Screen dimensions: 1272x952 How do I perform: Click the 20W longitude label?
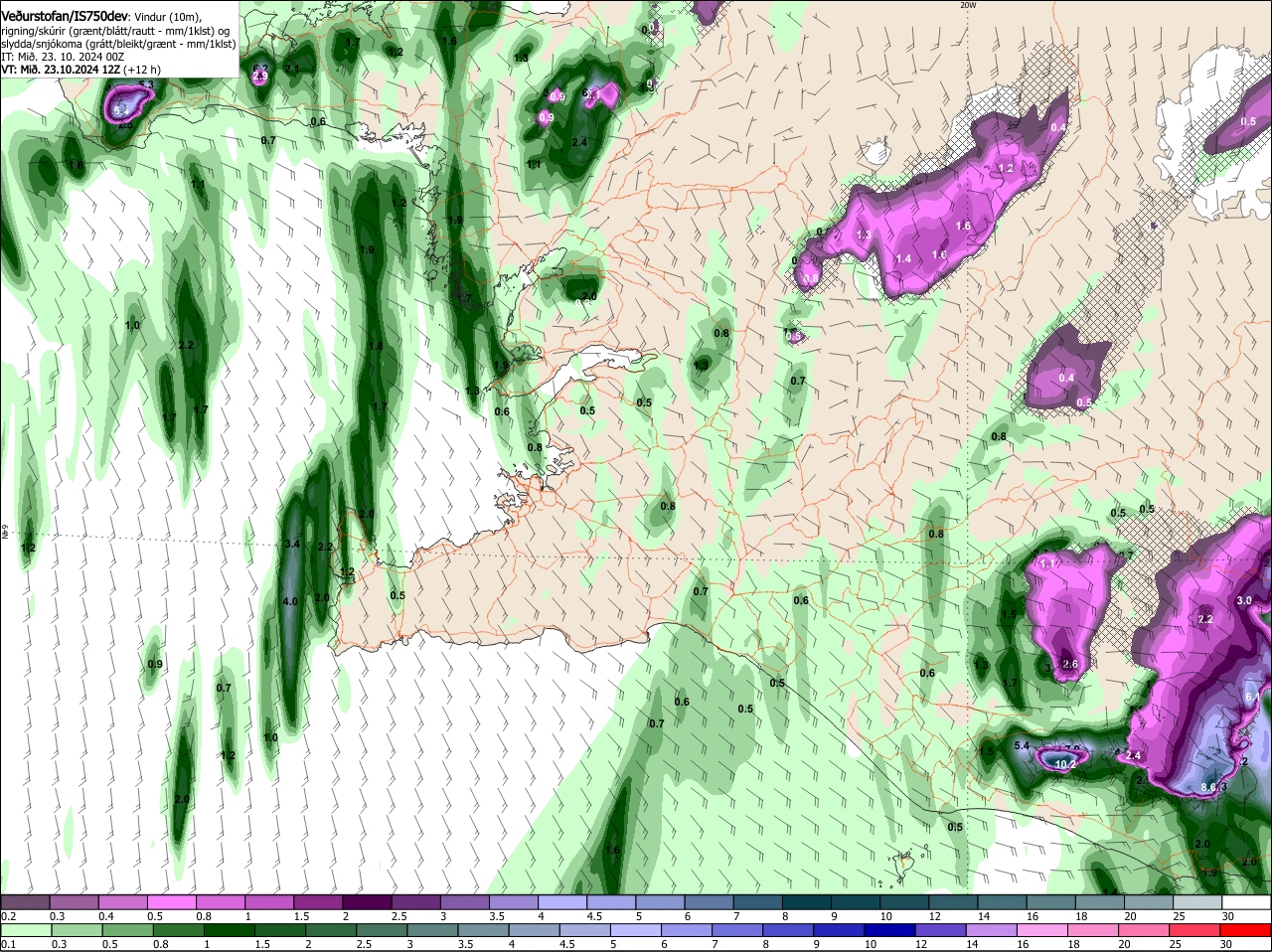(968, 5)
